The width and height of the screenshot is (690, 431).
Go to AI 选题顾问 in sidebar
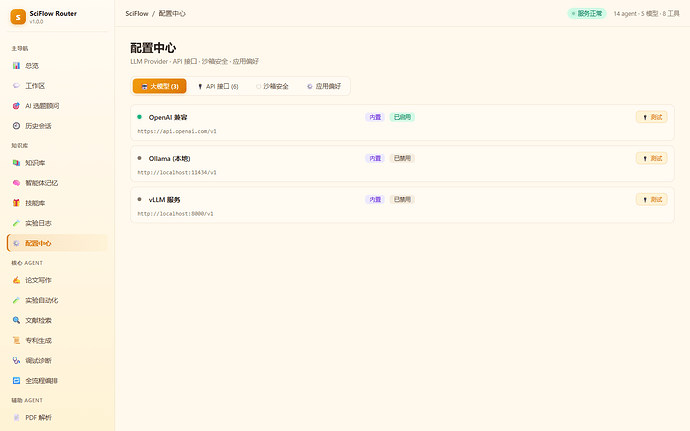[x=57, y=106]
